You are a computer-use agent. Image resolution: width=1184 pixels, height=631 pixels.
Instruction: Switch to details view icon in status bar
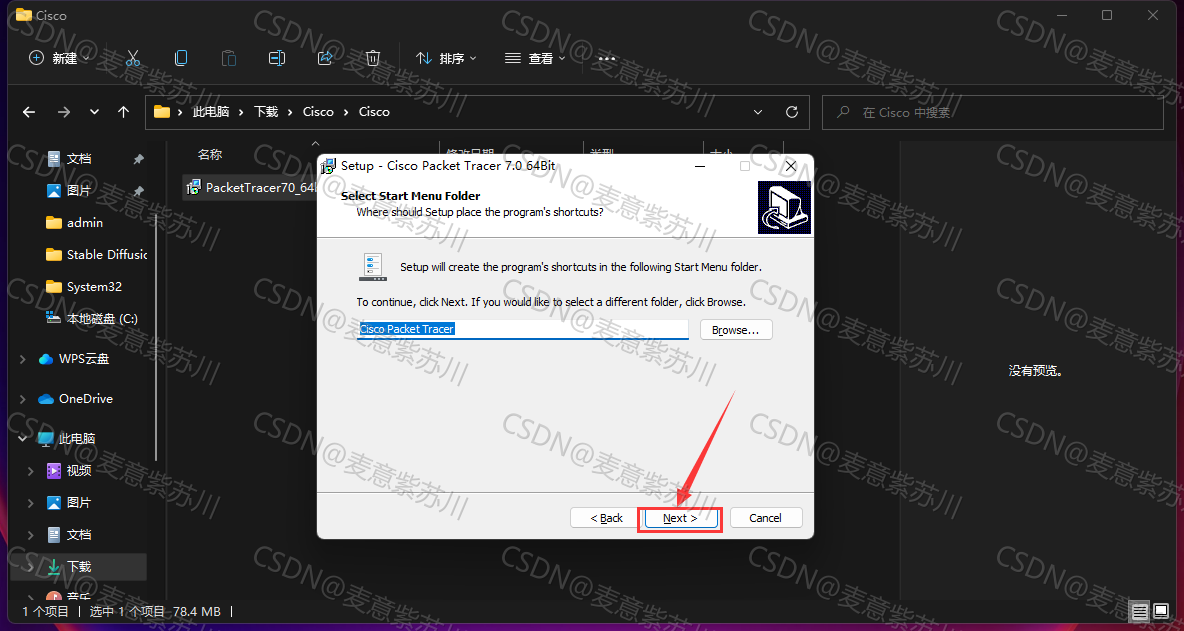coord(1140,611)
